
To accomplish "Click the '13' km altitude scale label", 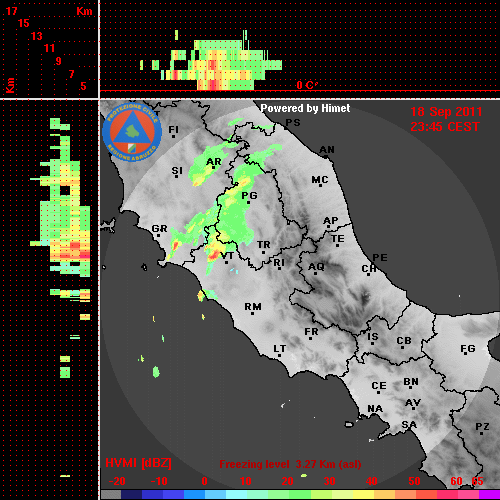I will [x=37, y=36].
